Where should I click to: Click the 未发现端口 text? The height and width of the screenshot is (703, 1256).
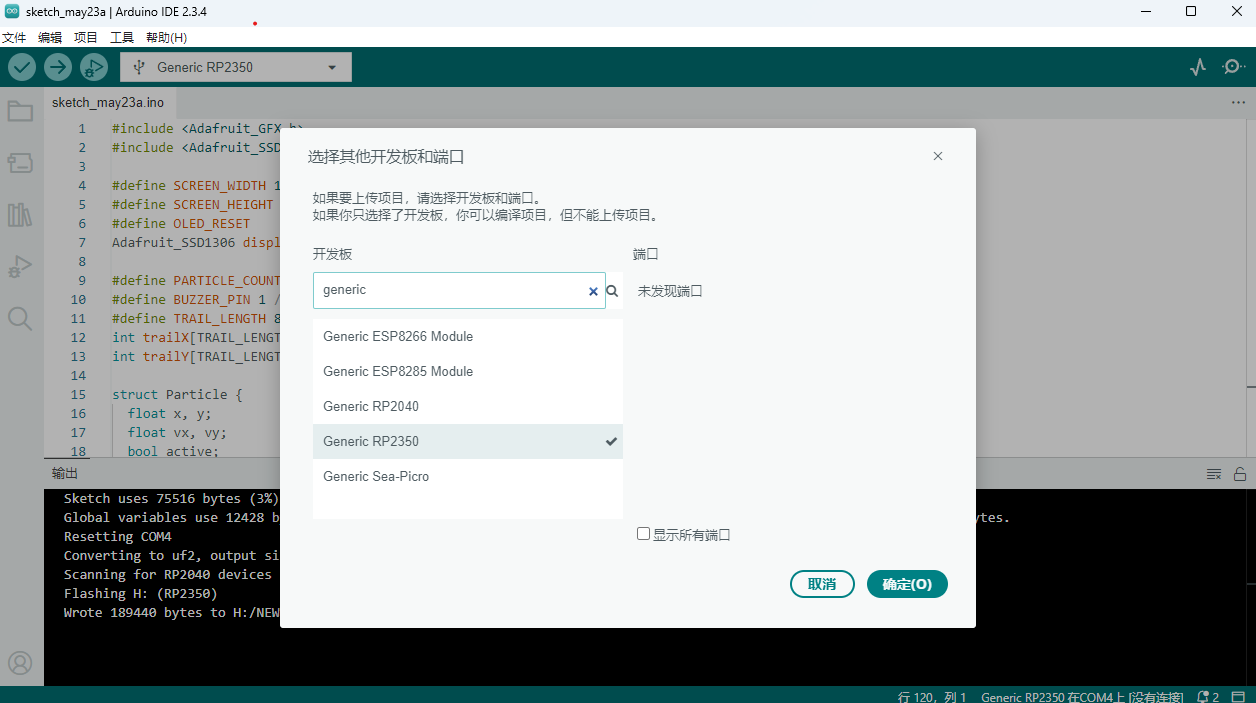[670, 291]
